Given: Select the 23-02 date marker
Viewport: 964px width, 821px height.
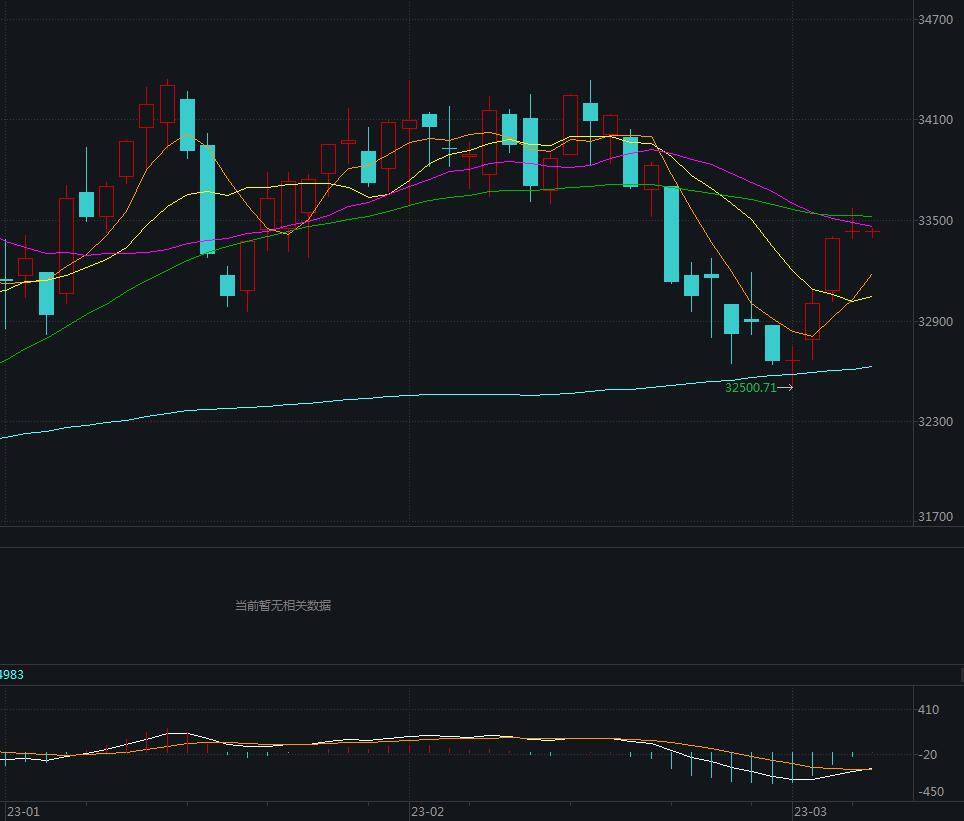Looking at the screenshot, I should click(427, 811).
